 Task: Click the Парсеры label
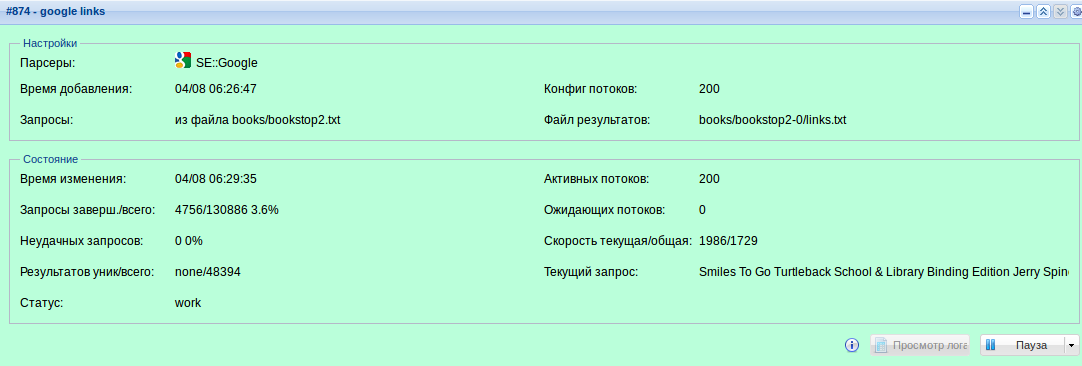48,63
